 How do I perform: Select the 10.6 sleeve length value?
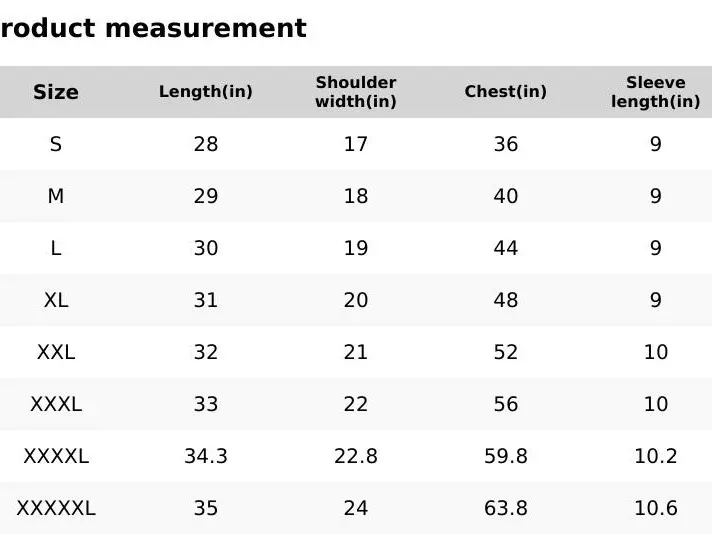coord(656,508)
